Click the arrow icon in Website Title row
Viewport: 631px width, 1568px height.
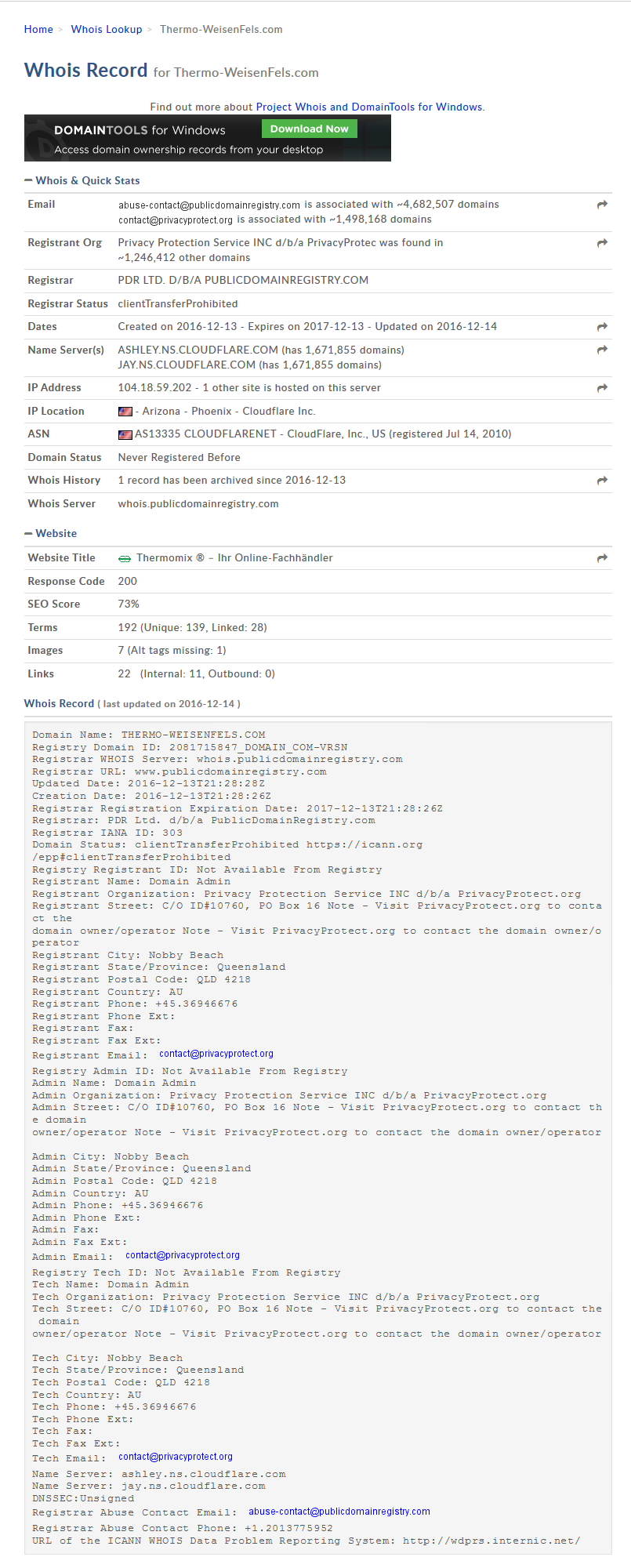[x=602, y=558]
